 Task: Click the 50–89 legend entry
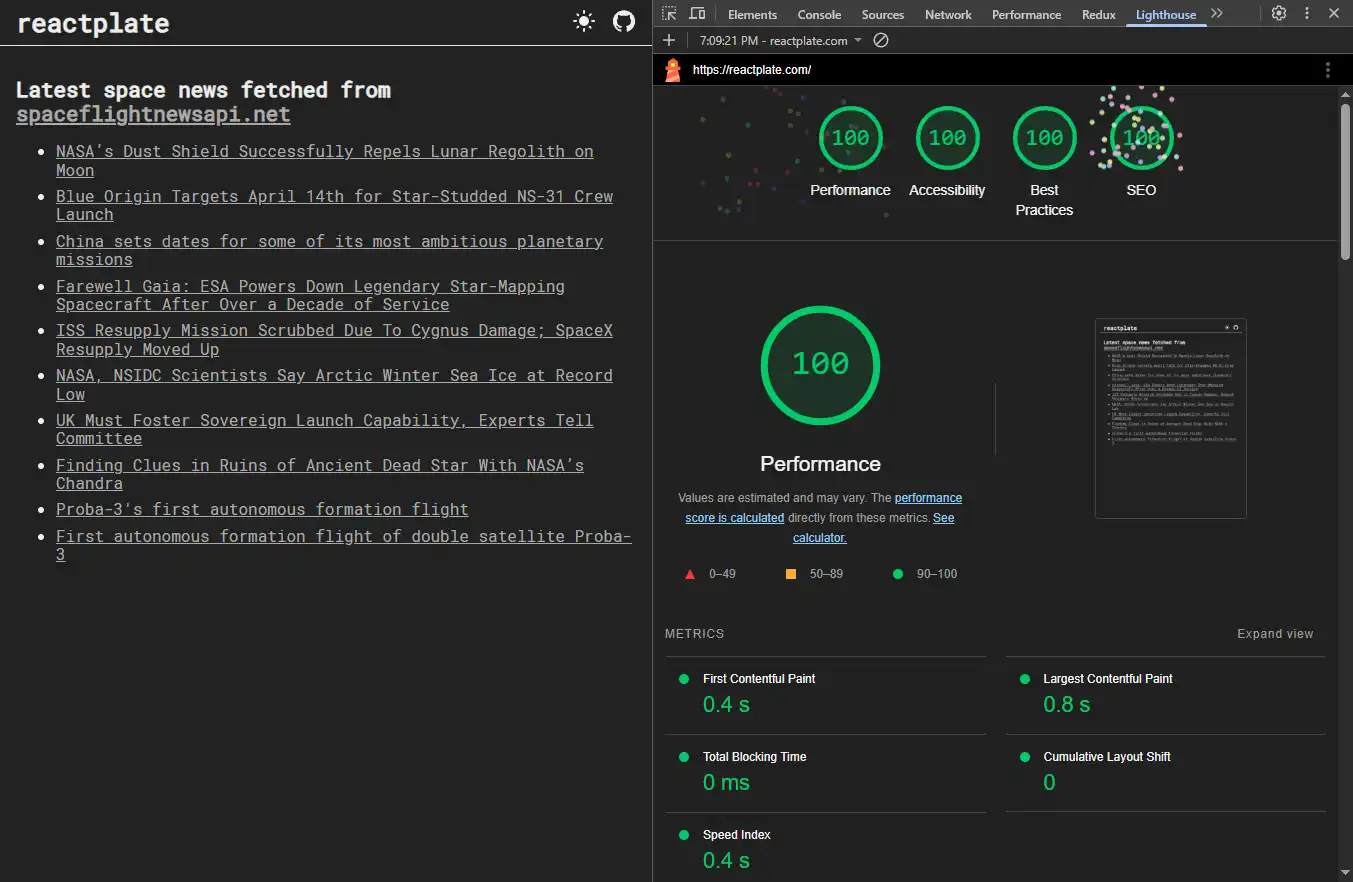coord(814,574)
